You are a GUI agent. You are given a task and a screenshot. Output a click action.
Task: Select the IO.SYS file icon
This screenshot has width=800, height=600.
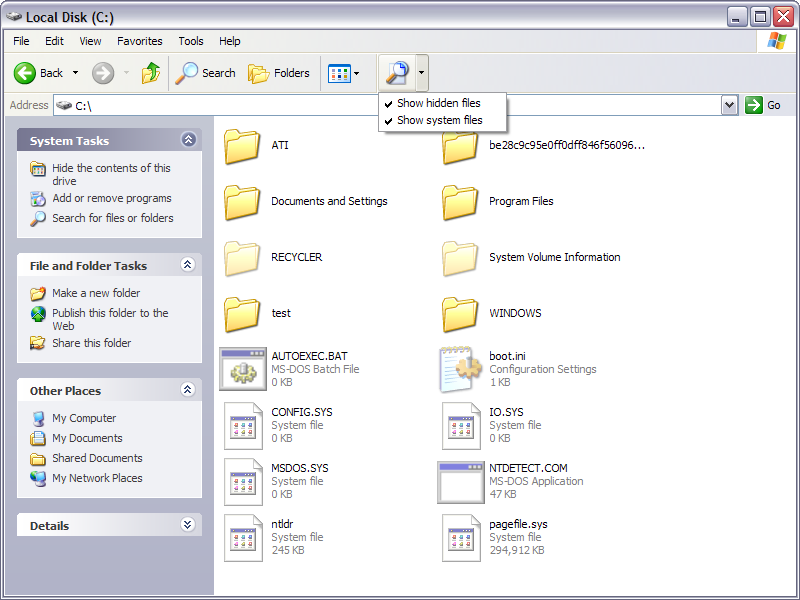coord(461,426)
